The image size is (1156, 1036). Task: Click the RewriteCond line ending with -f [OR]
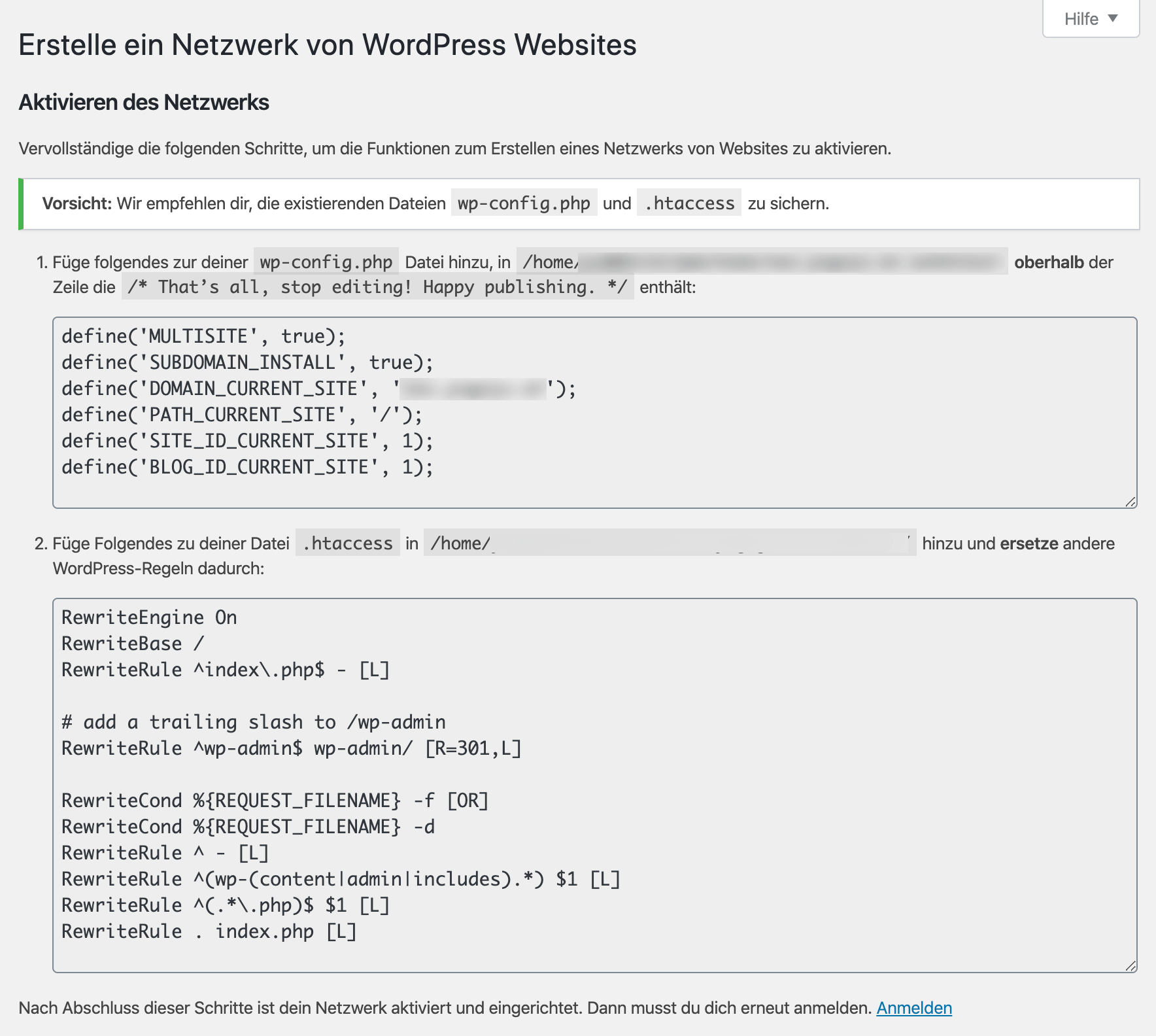275,801
